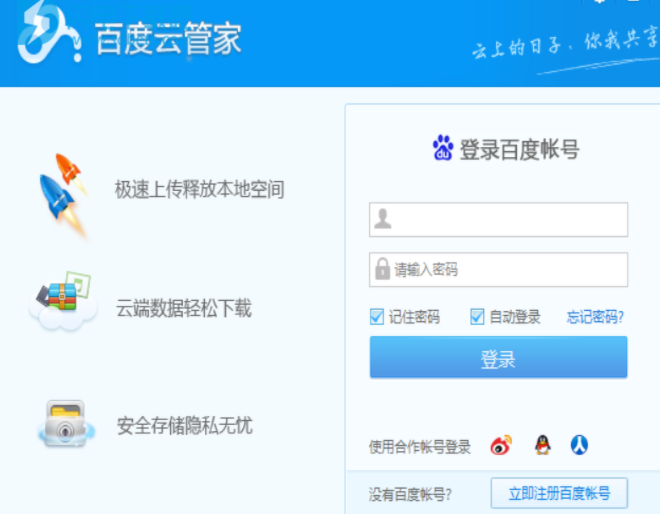Click the Baidu paw logo beside 登录百度帐号

pyautogui.click(x=443, y=148)
